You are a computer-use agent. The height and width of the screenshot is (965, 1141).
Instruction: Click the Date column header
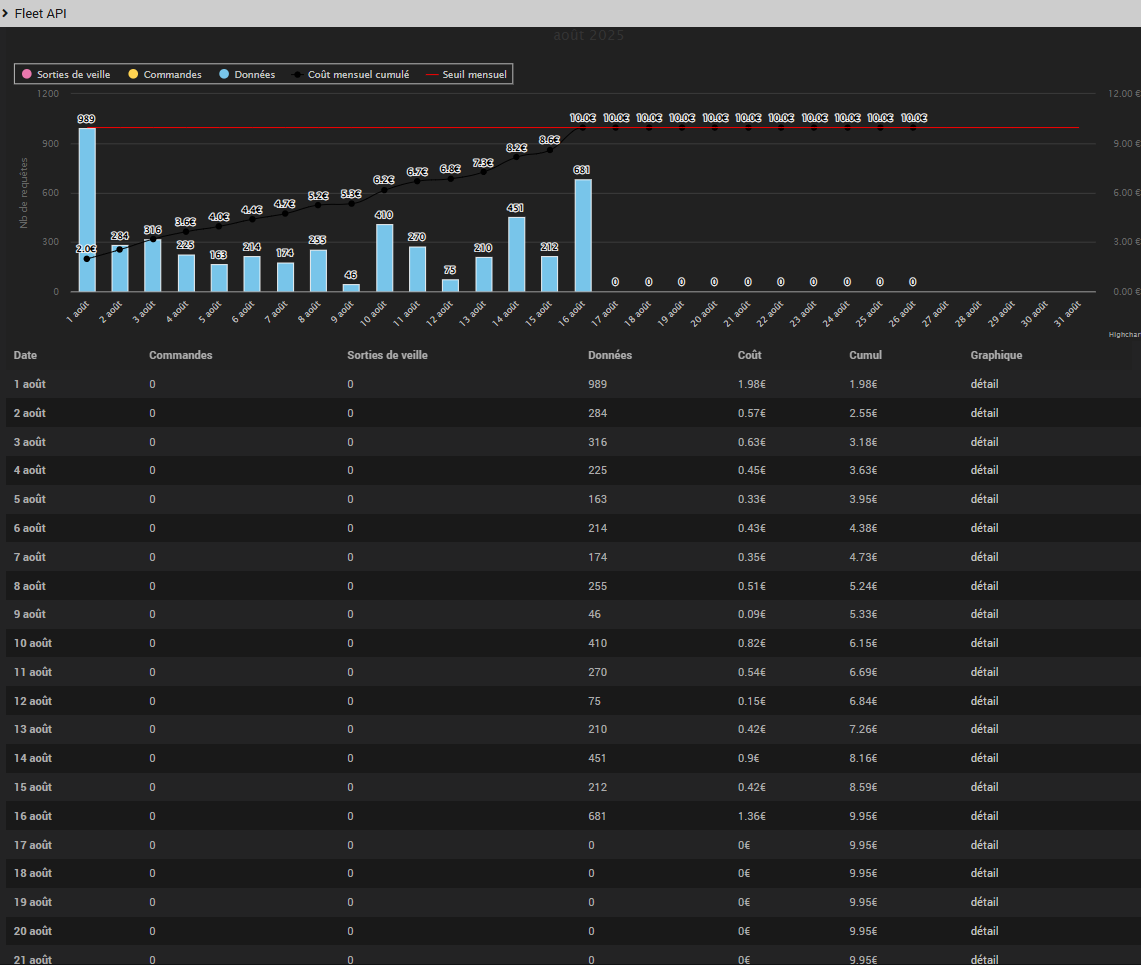pyautogui.click(x=25, y=355)
